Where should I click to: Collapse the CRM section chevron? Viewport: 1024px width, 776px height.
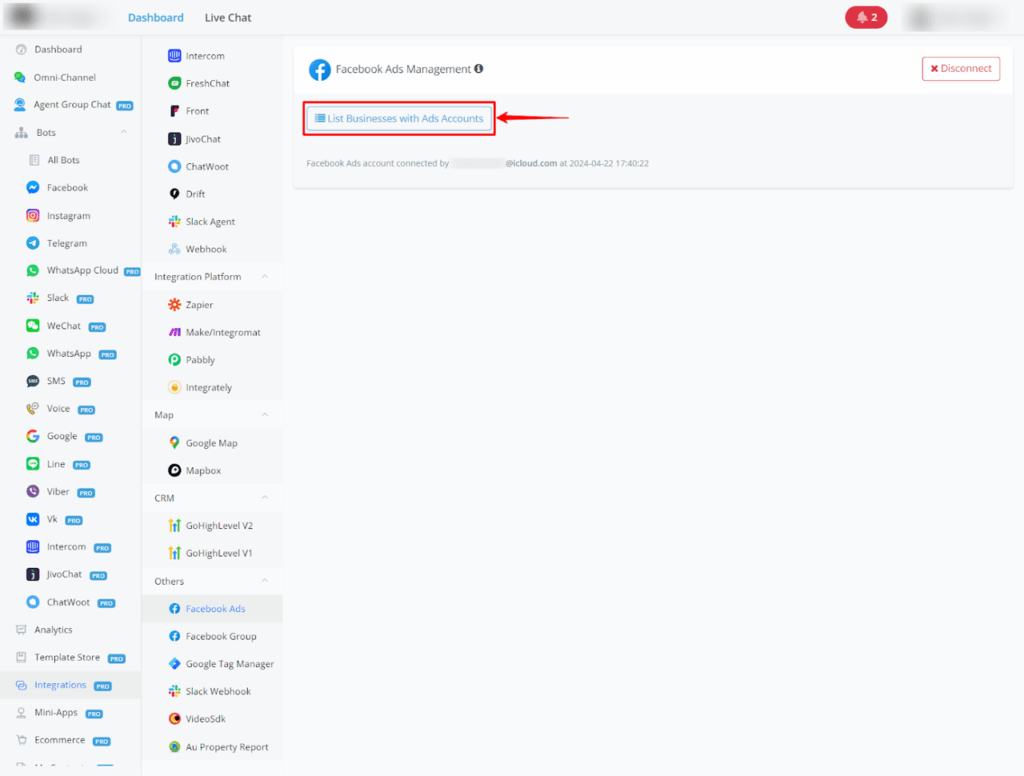pos(265,498)
